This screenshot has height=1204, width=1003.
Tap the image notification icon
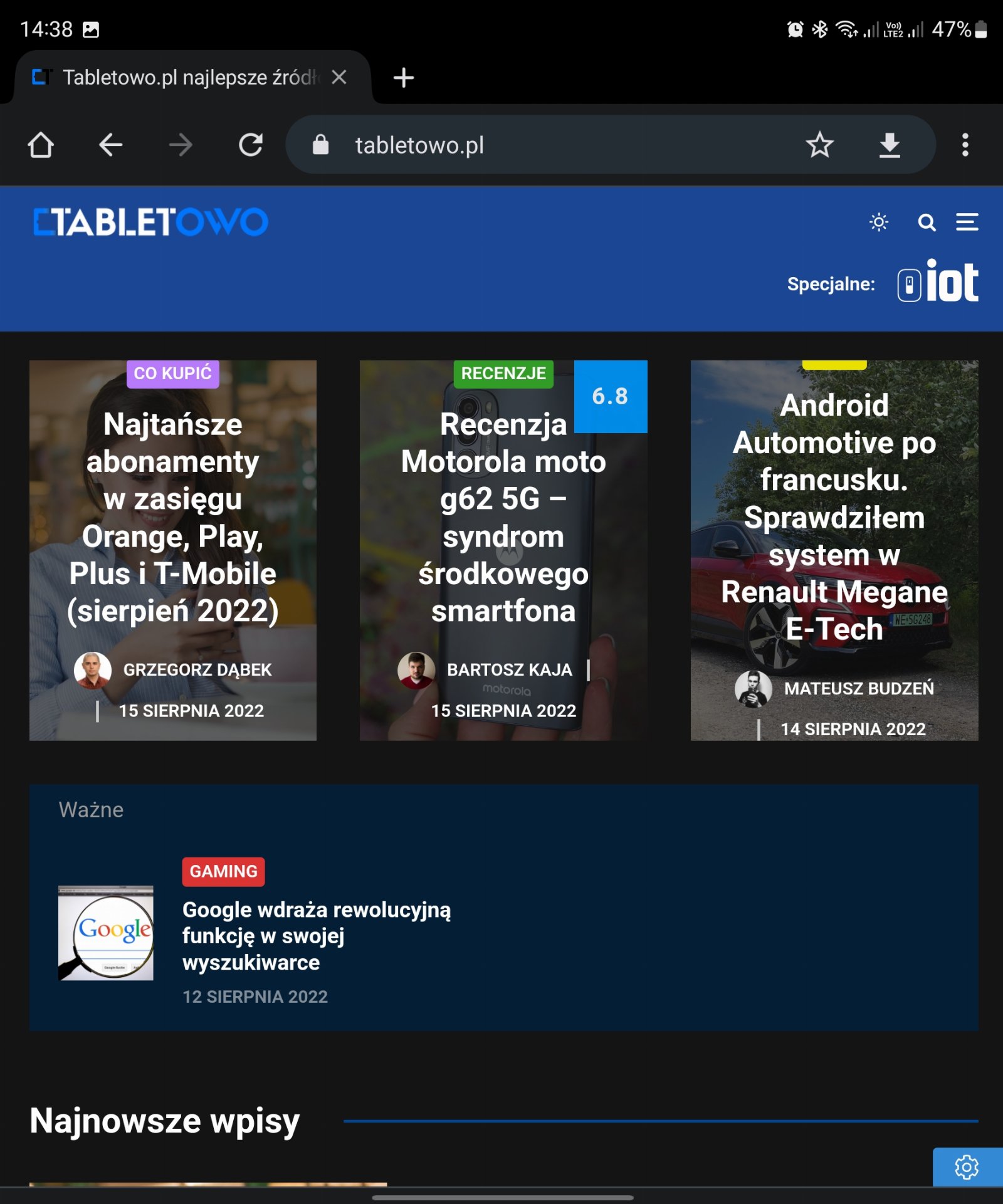click(91, 29)
